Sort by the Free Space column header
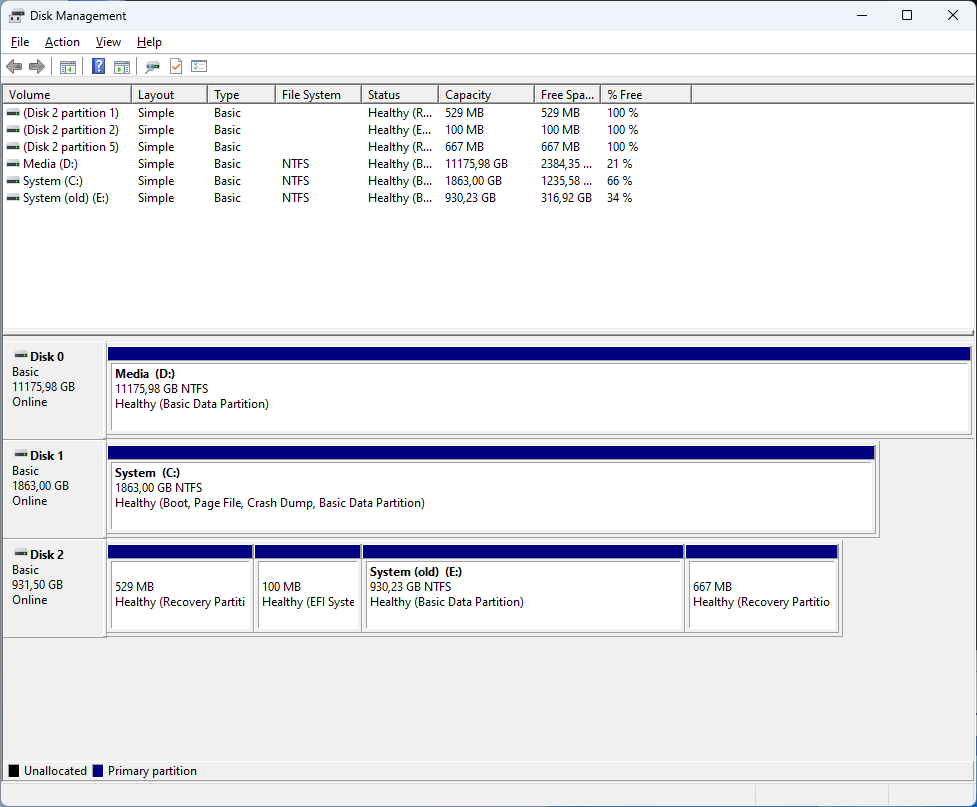977x807 pixels. point(567,95)
